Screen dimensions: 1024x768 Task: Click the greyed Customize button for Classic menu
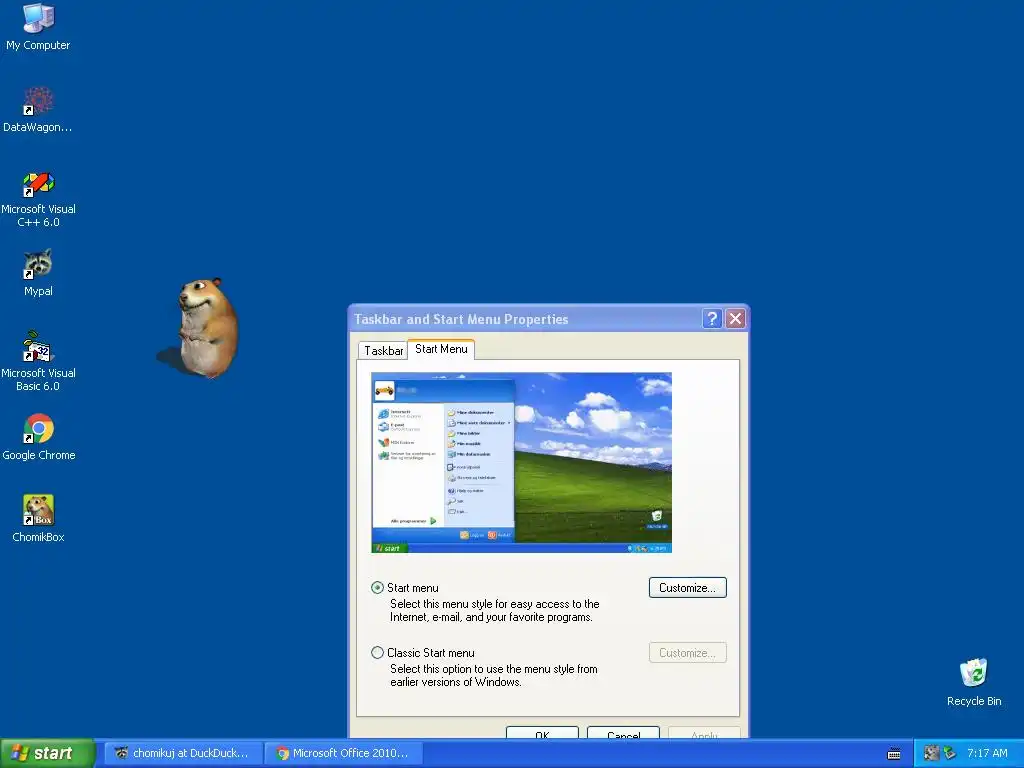pos(688,652)
